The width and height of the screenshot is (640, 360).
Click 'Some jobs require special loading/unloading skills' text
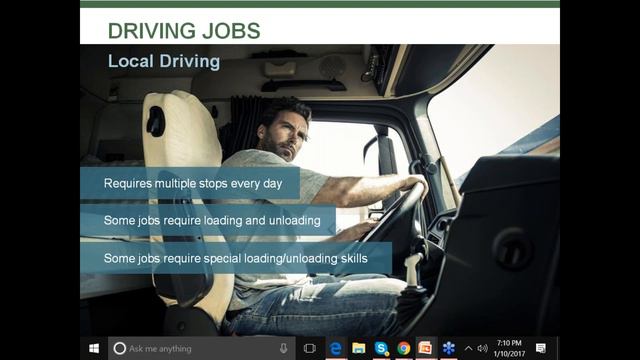coord(236,258)
